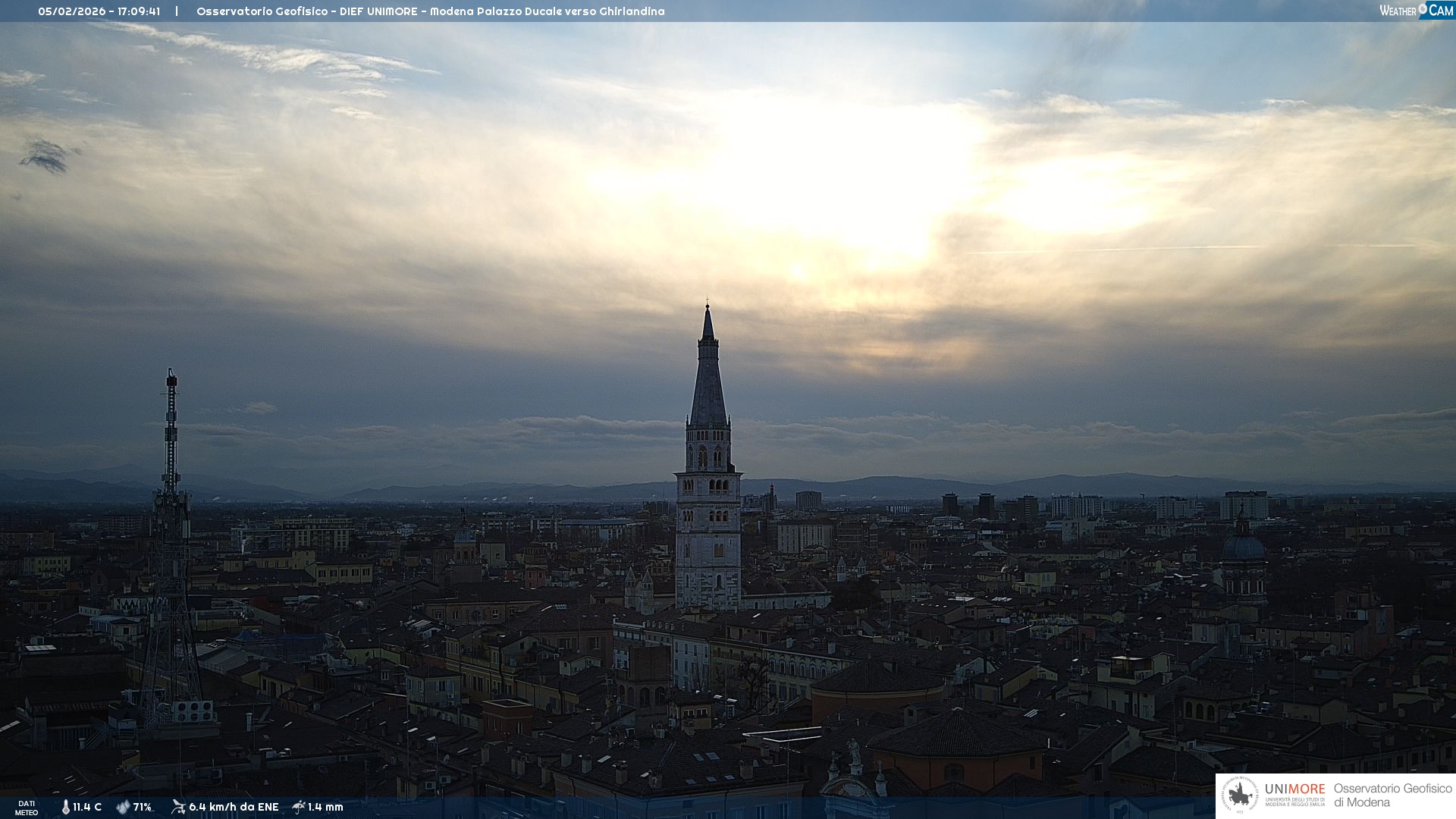This screenshot has width=1456, height=819.
Task: Click the thermometer temperature icon
Action: coord(65,807)
